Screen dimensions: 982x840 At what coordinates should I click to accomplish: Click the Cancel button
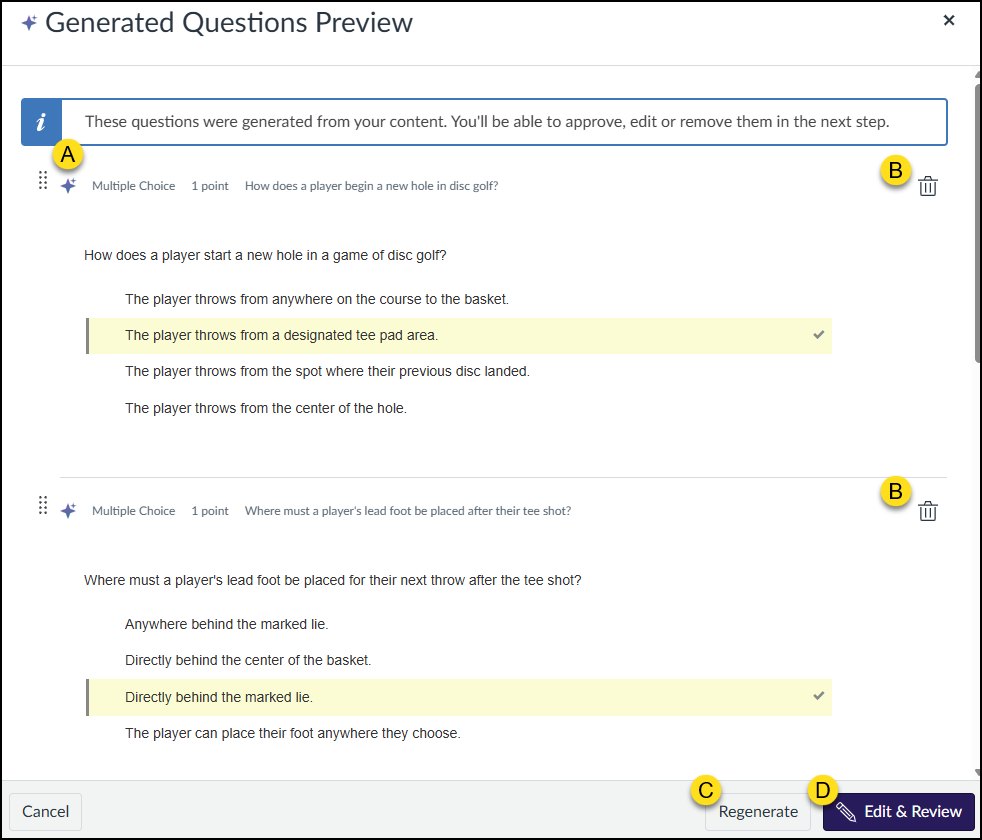coord(45,811)
